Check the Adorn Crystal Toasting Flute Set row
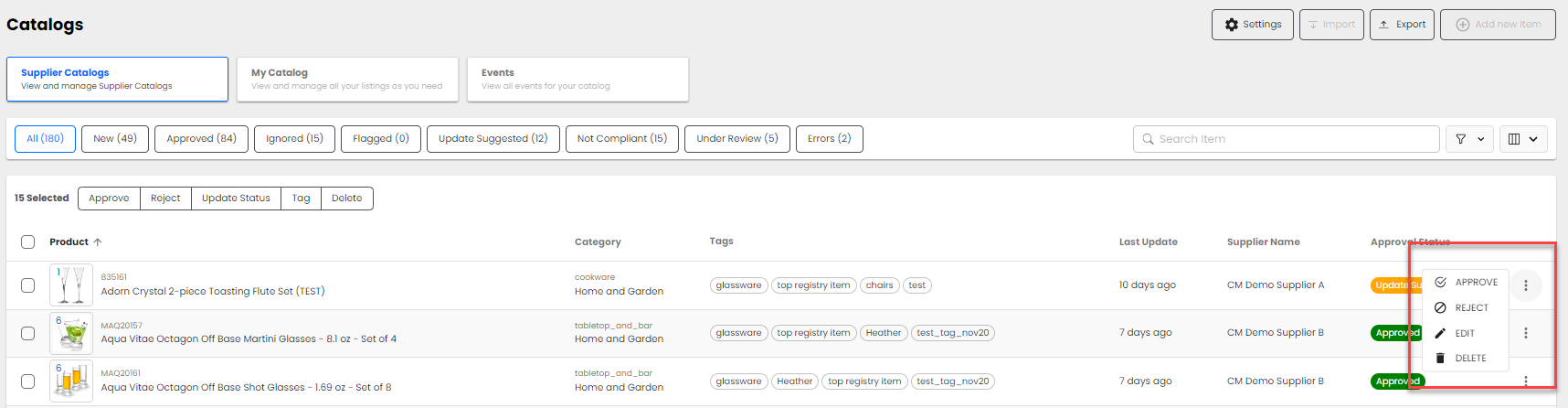 28,285
